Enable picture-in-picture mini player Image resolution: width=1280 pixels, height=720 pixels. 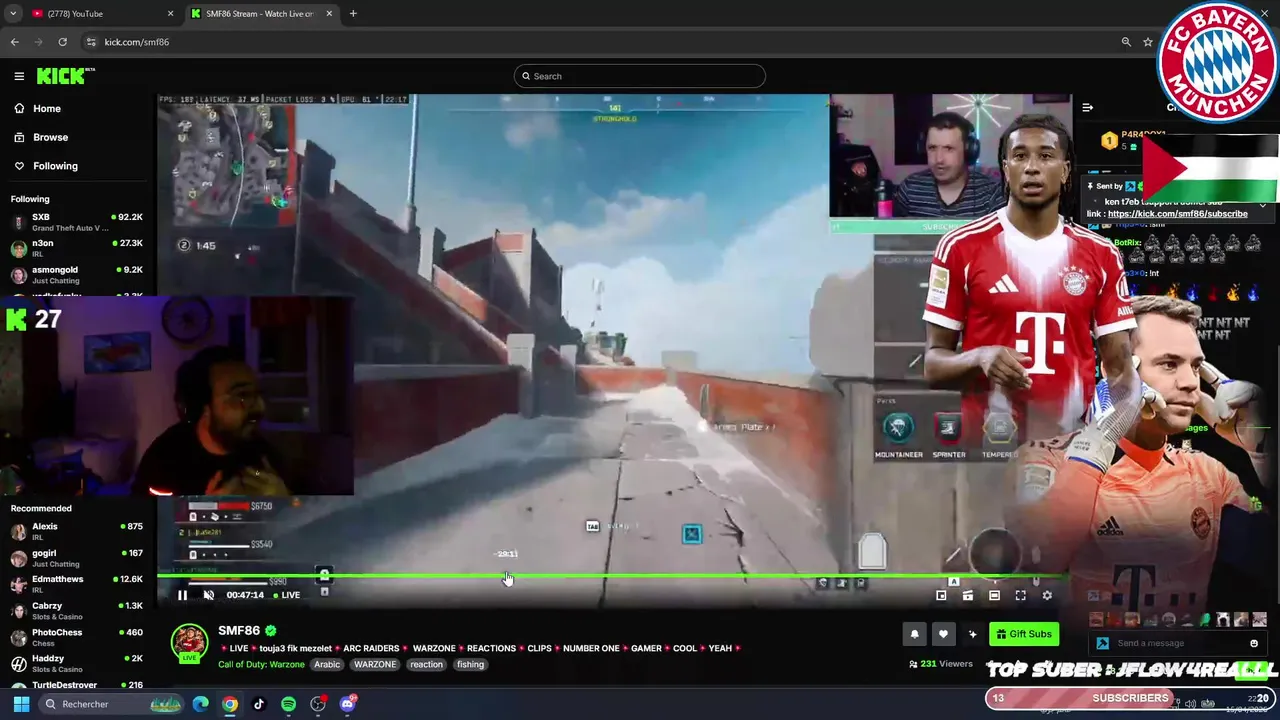pyautogui.click(x=941, y=595)
